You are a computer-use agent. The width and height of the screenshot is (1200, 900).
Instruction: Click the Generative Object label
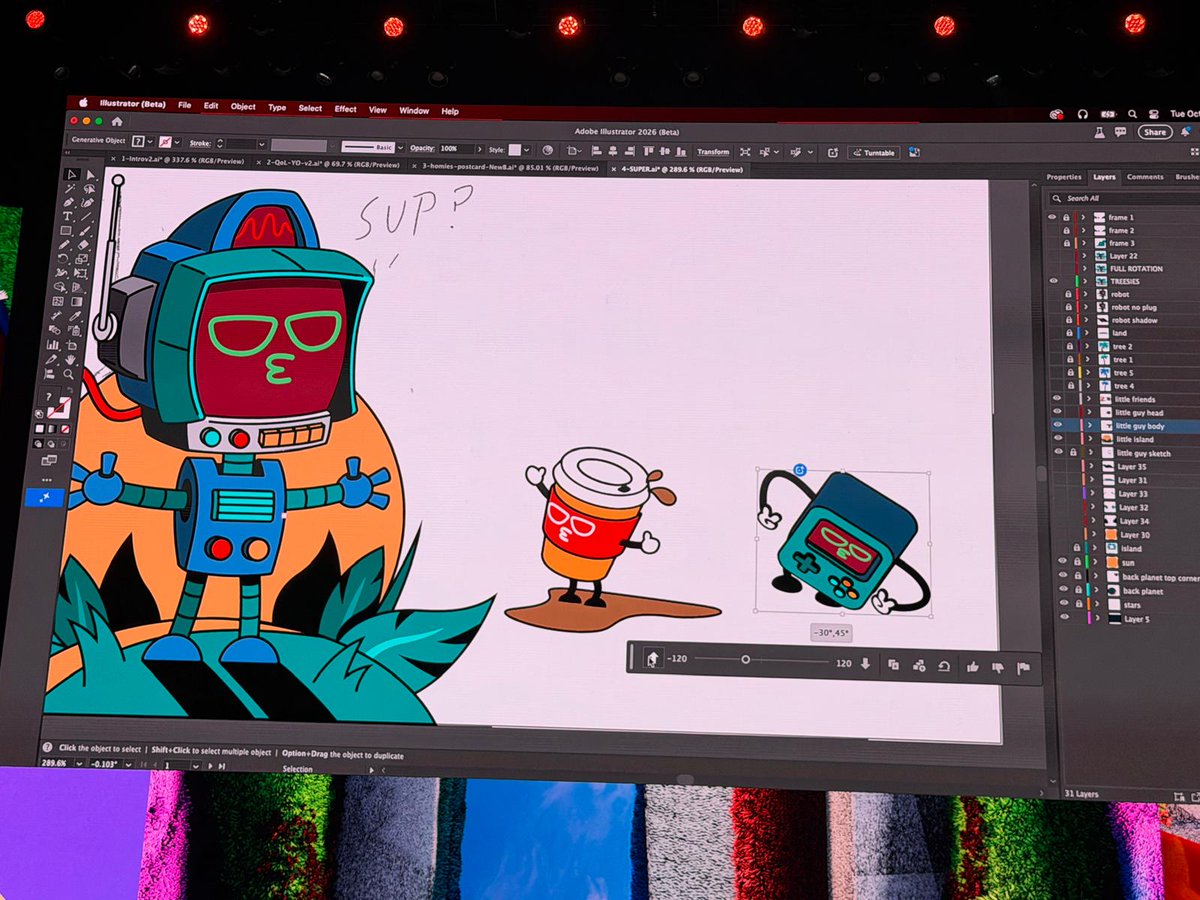[x=98, y=140]
